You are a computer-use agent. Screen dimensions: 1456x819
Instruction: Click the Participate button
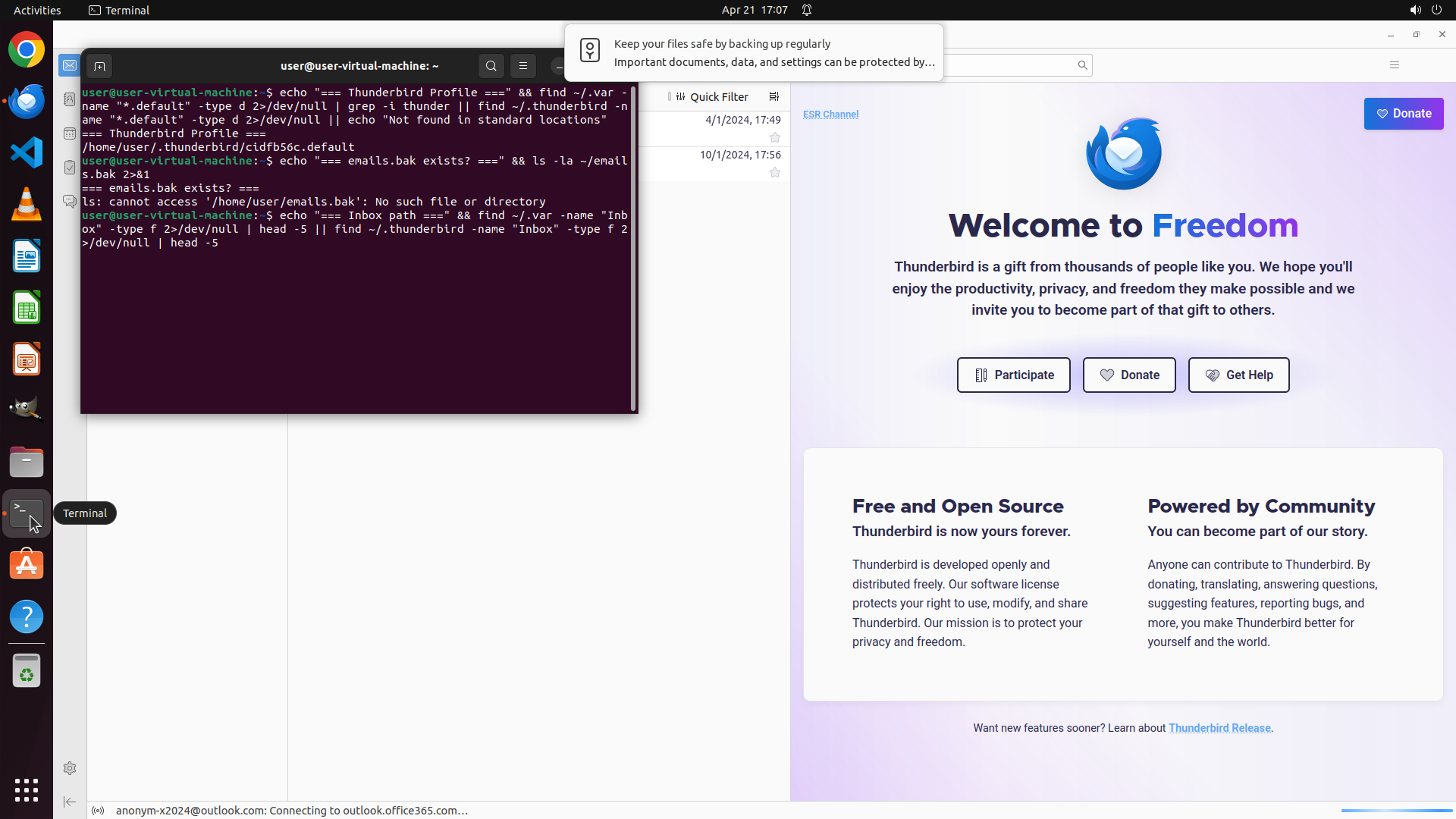pos(1013,375)
